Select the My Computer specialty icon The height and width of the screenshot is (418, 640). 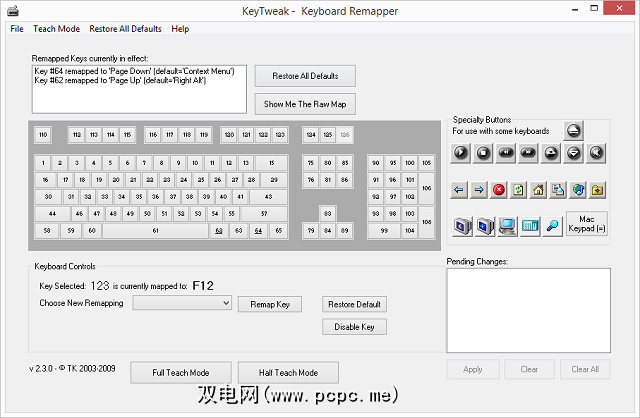click(507, 225)
